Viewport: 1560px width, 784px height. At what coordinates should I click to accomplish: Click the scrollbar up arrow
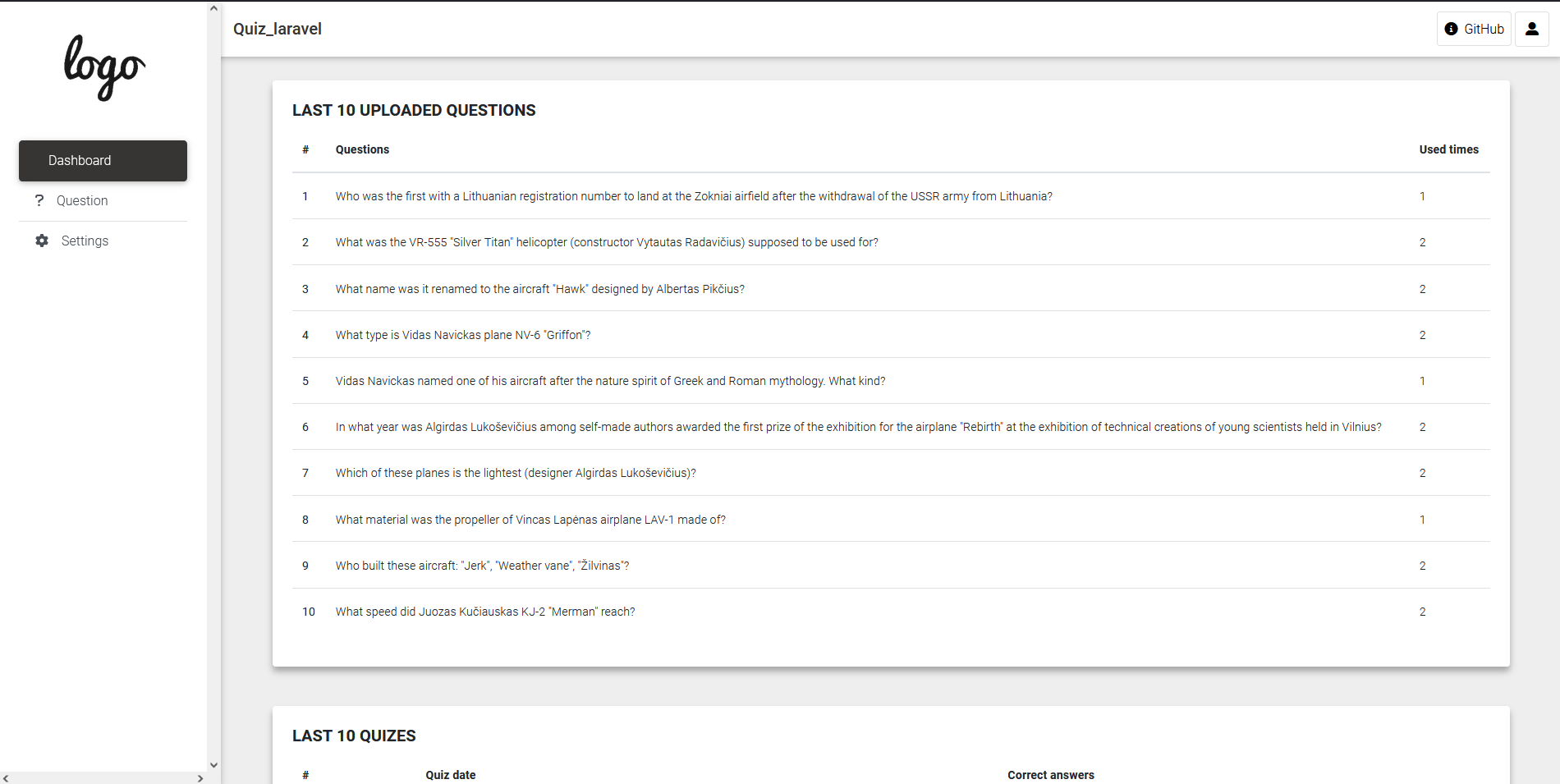[213, 7]
